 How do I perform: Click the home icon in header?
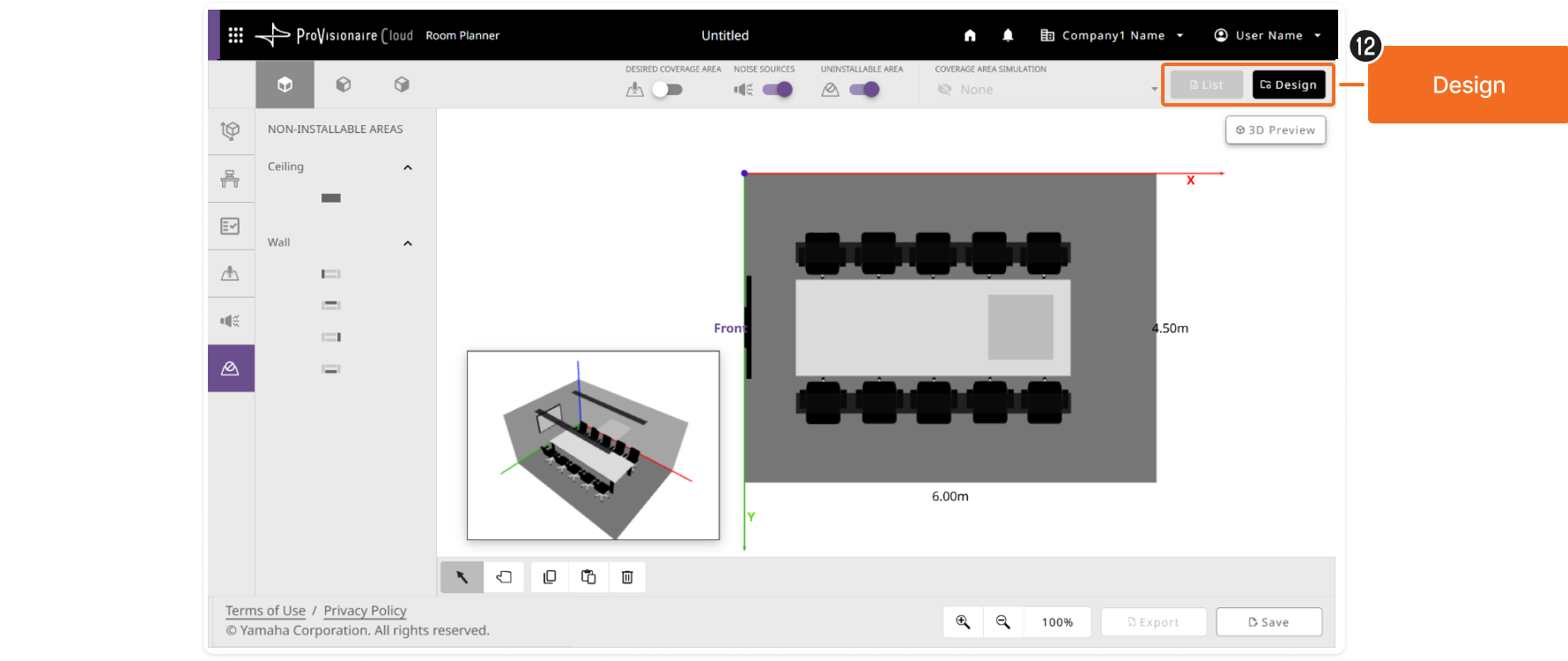[x=970, y=35]
